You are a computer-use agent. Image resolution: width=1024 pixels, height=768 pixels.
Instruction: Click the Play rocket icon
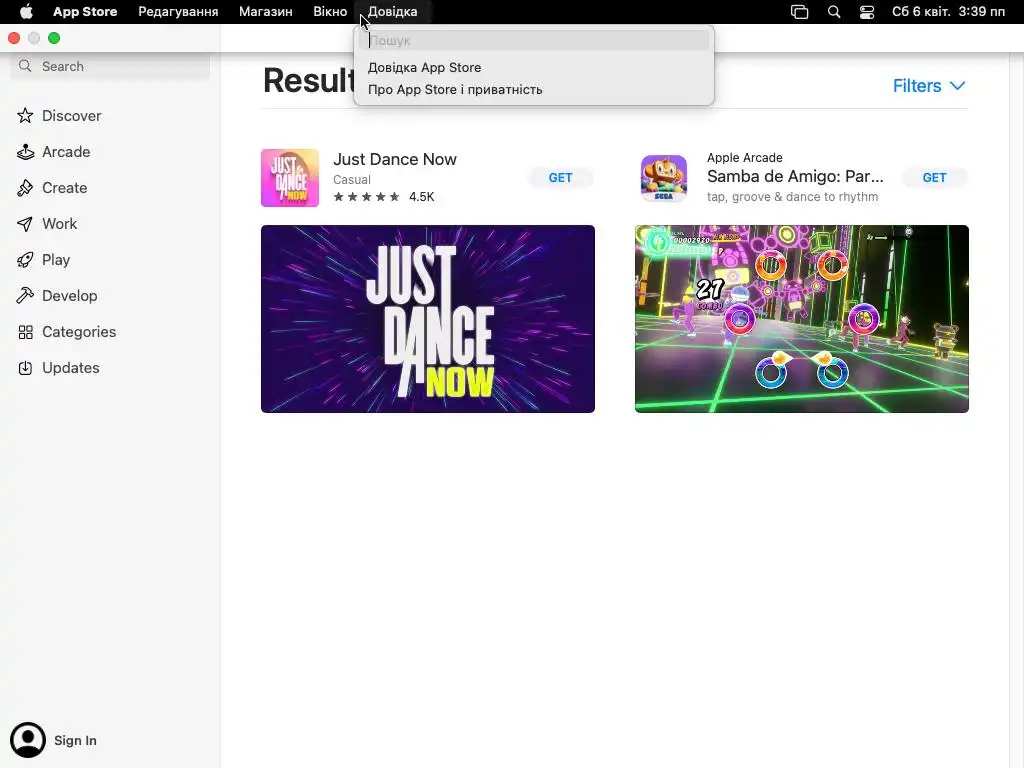(25, 260)
